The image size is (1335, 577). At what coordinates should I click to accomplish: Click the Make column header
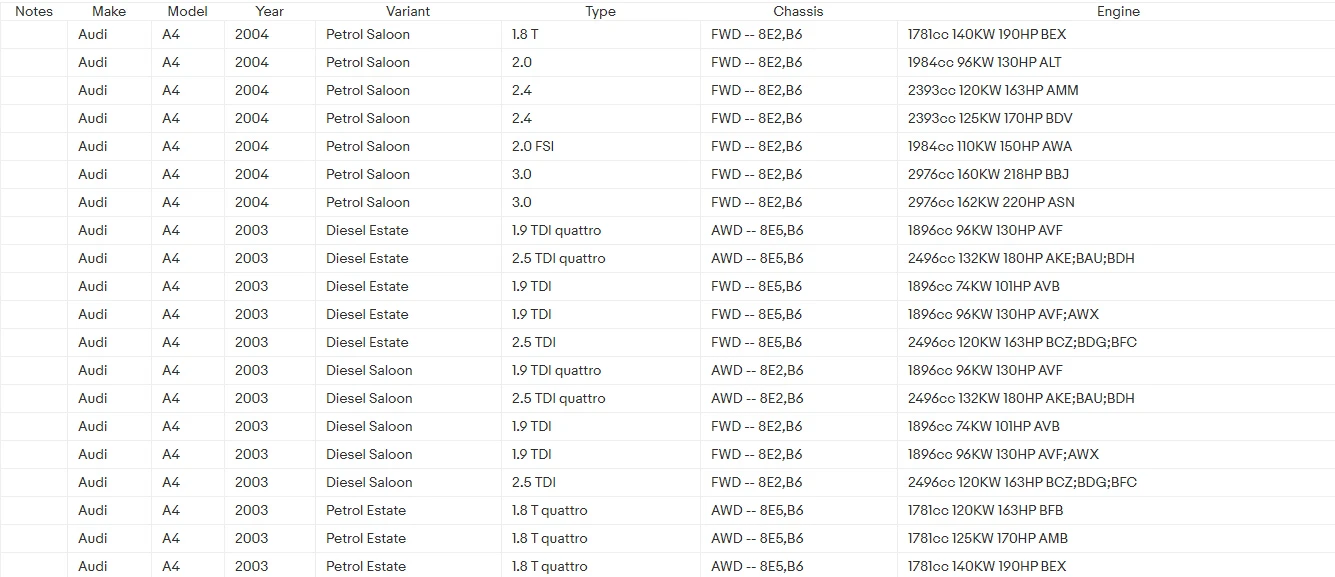tap(109, 11)
